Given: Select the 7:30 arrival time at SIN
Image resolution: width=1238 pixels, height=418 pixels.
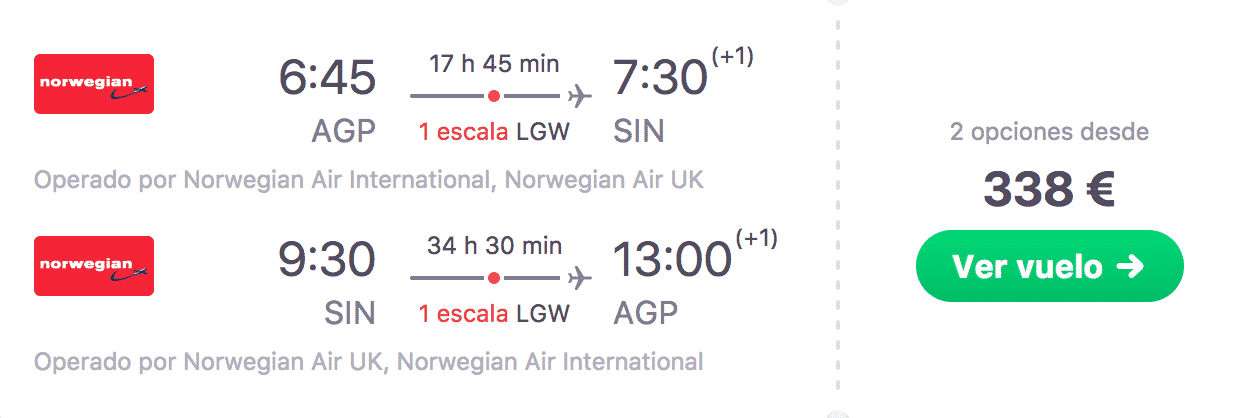Looking at the screenshot, I should (661, 78).
